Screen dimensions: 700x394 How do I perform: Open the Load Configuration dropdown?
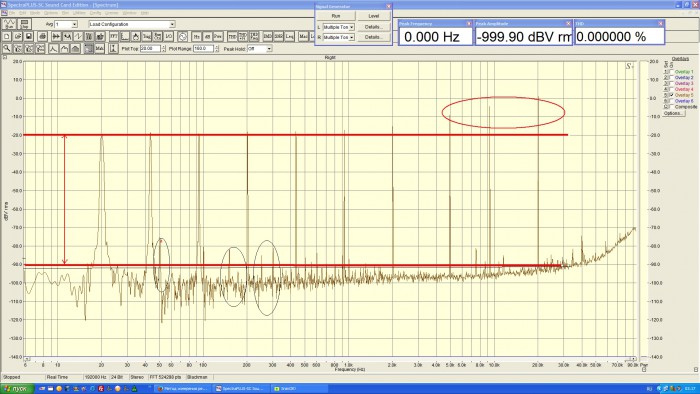pyautogui.click(x=132, y=24)
